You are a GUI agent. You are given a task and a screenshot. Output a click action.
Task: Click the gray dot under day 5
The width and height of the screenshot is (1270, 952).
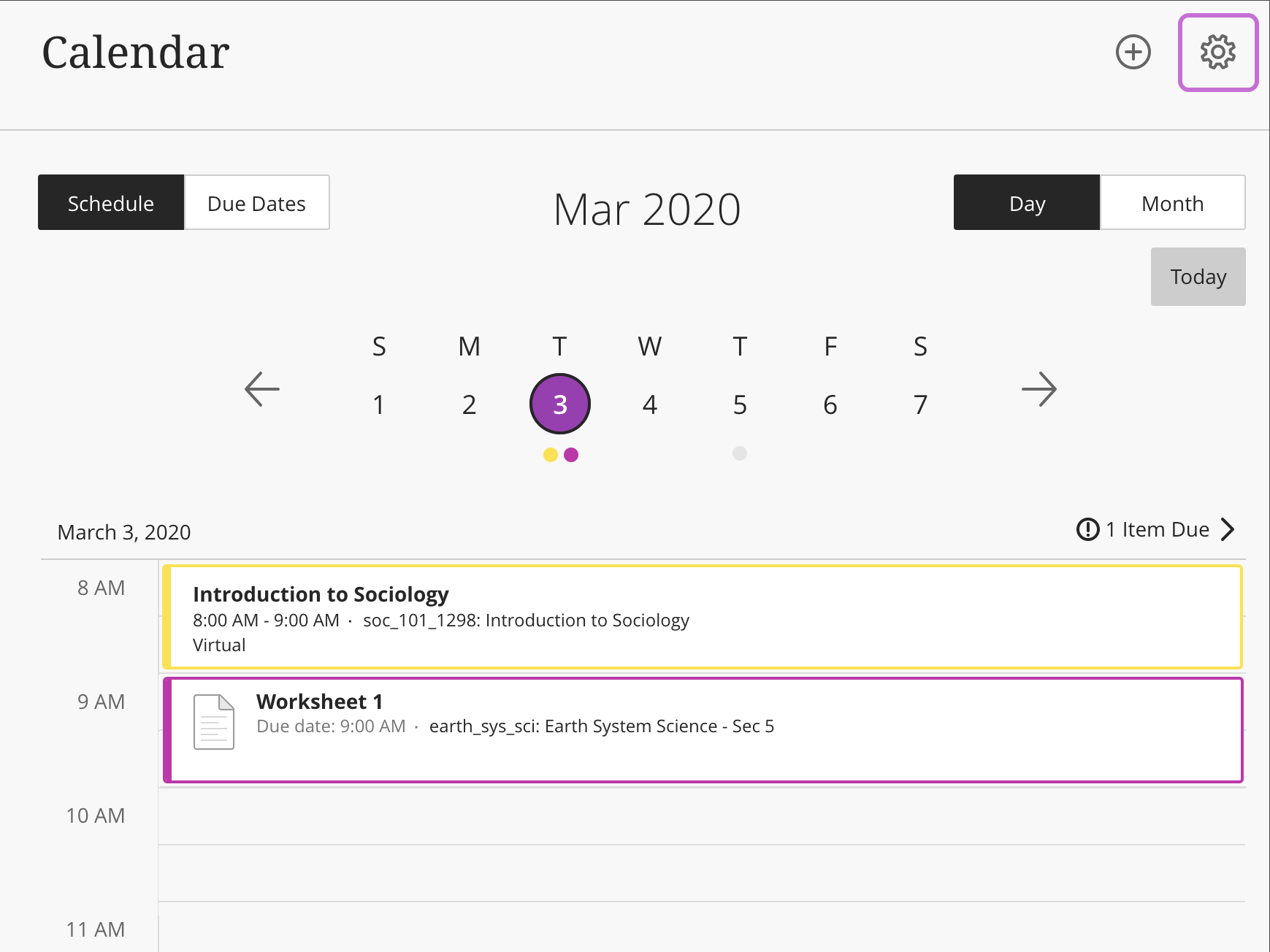click(740, 453)
